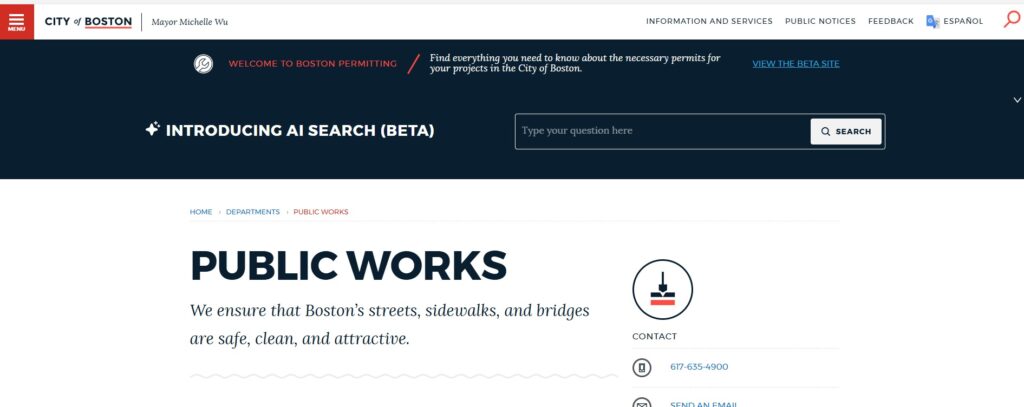Image resolution: width=1024 pixels, height=407 pixels.
Task: Click the translate icon beside Español
Action: (x=932, y=21)
